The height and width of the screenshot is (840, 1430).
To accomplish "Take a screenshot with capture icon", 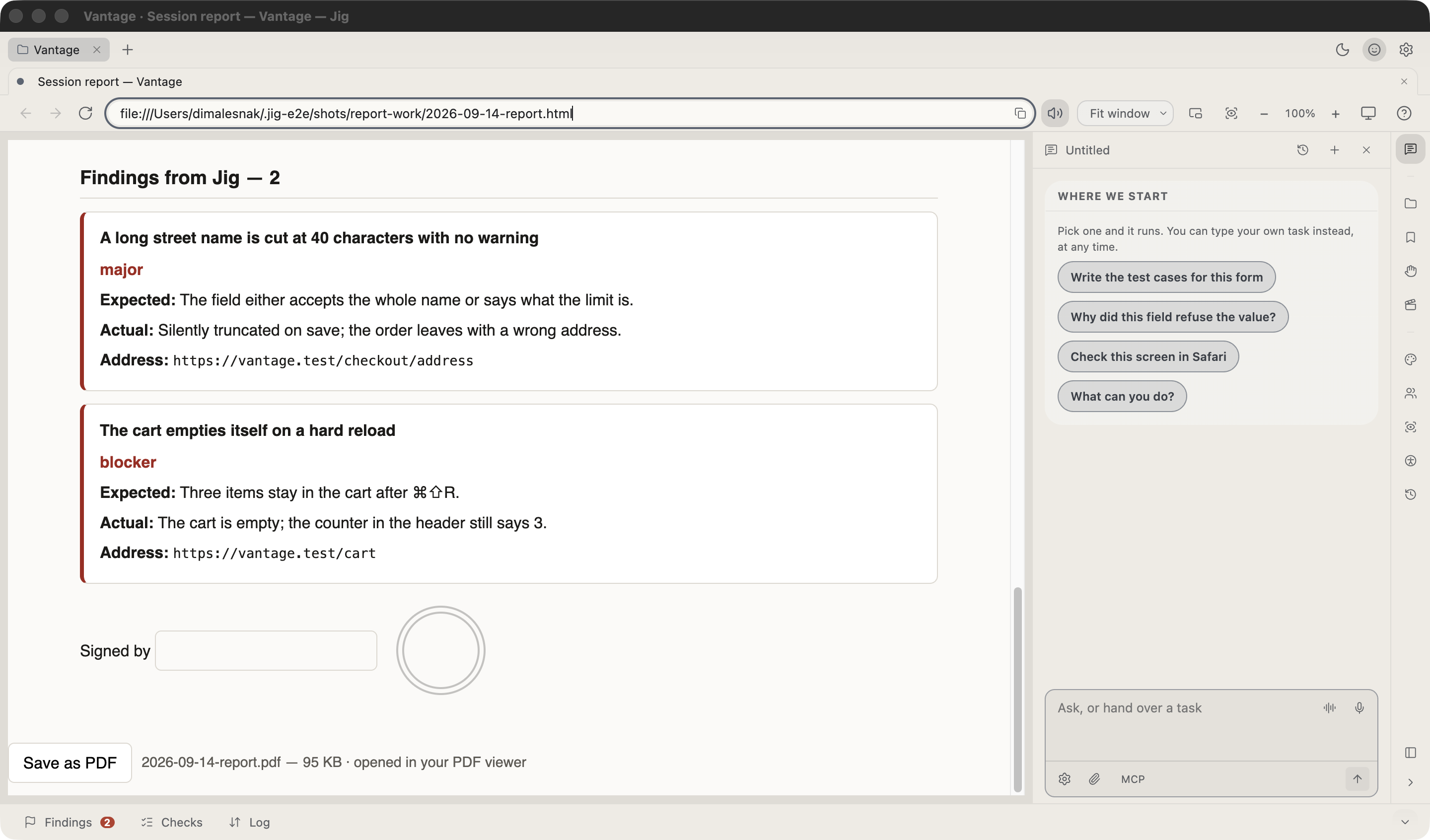I will pyautogui.click(x=1231, y=114).
